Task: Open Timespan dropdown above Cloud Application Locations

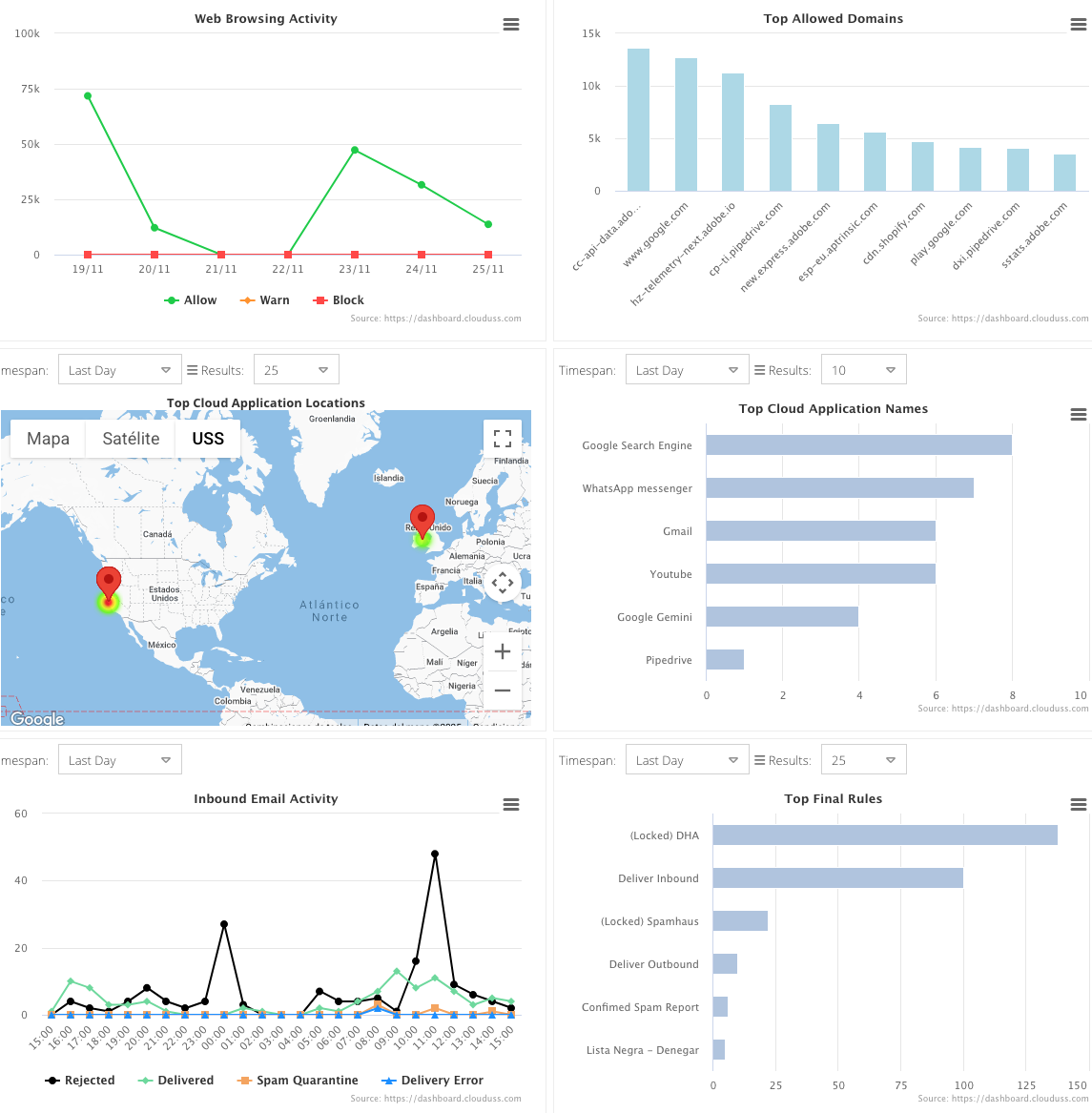Action: click(x=120, y=370)
